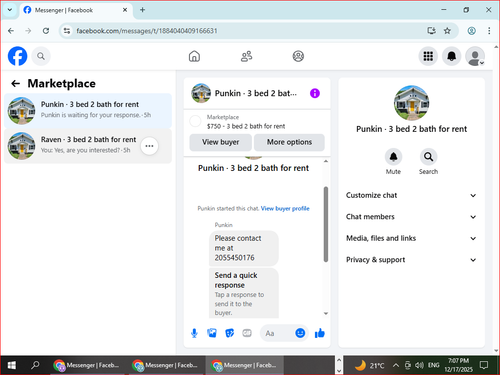The image size is (500, 375).
Task: Expand Privacy & support section
Action: 411,260
